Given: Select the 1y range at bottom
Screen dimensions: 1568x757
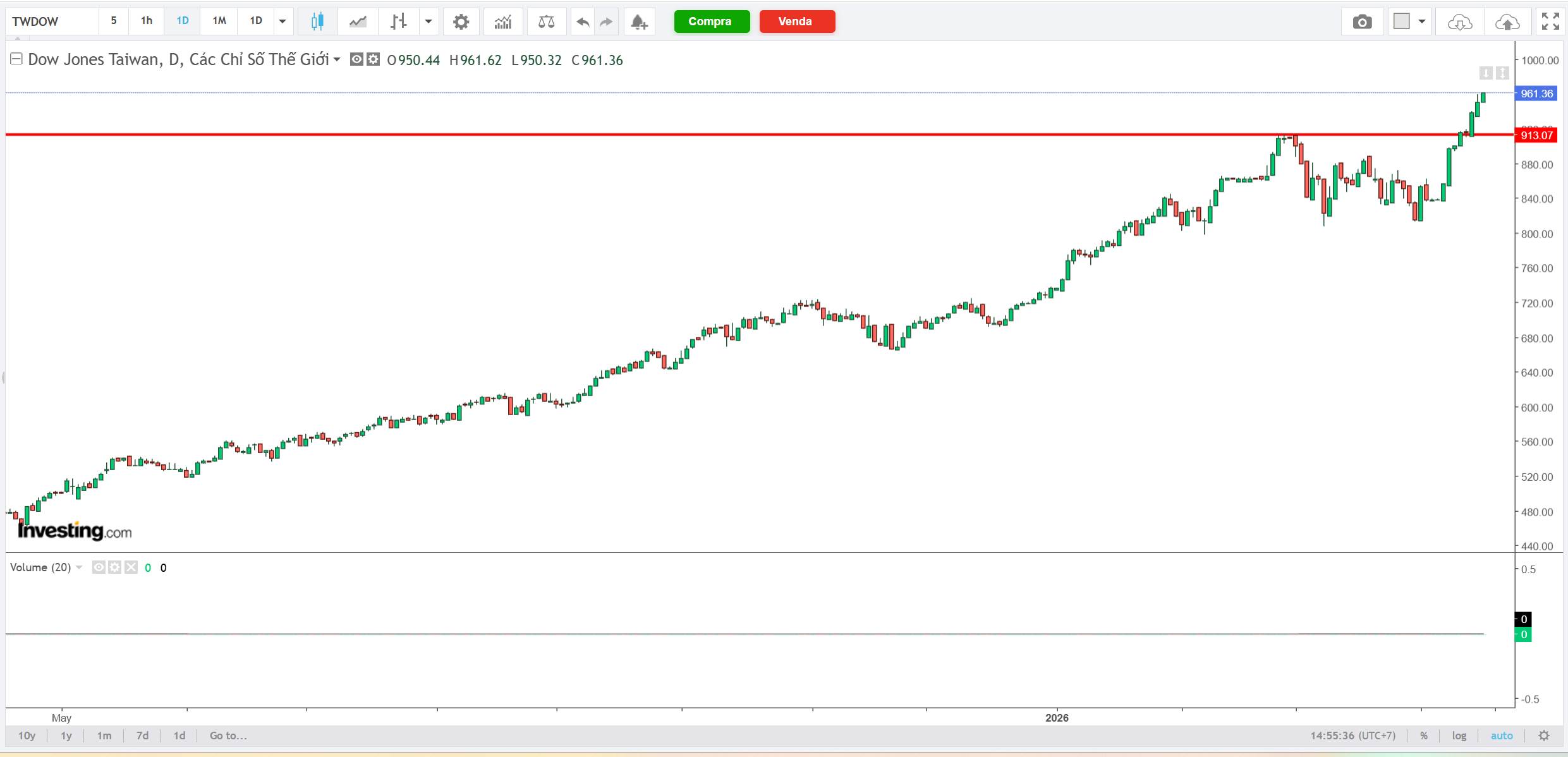Looking at the screenshot, I should [x=66, y=736].
